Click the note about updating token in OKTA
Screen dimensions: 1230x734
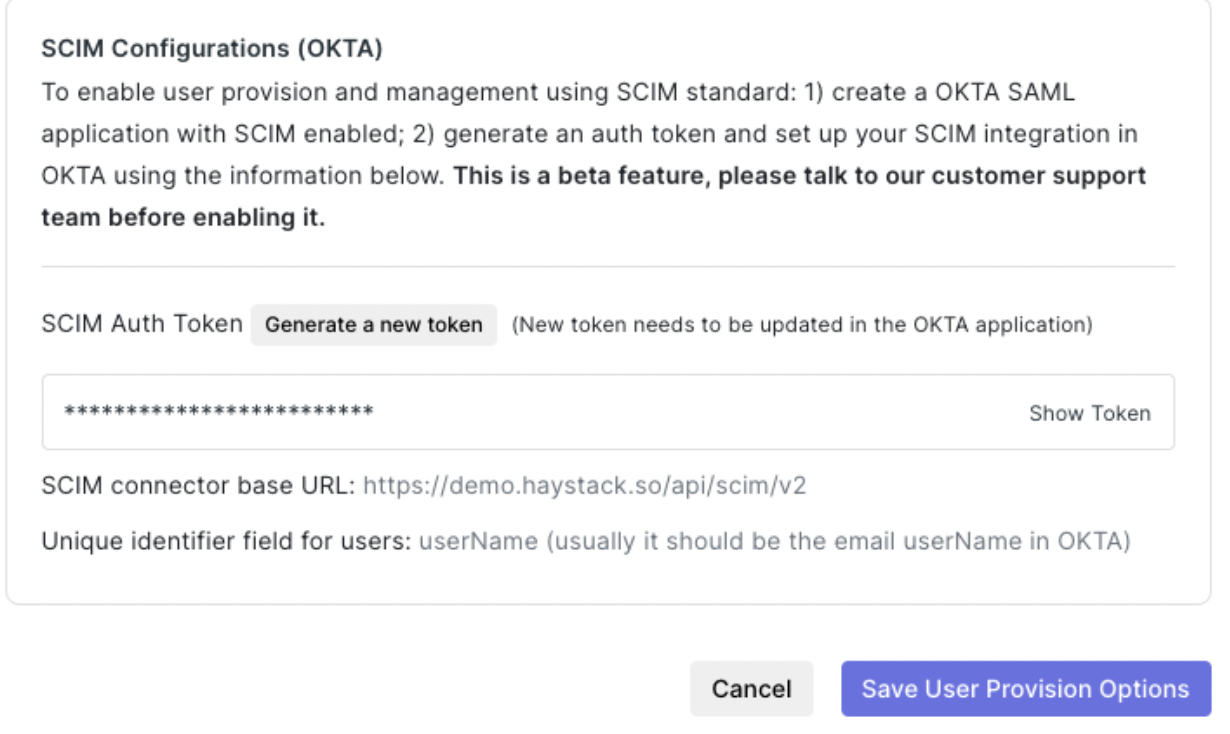point(801,325)
